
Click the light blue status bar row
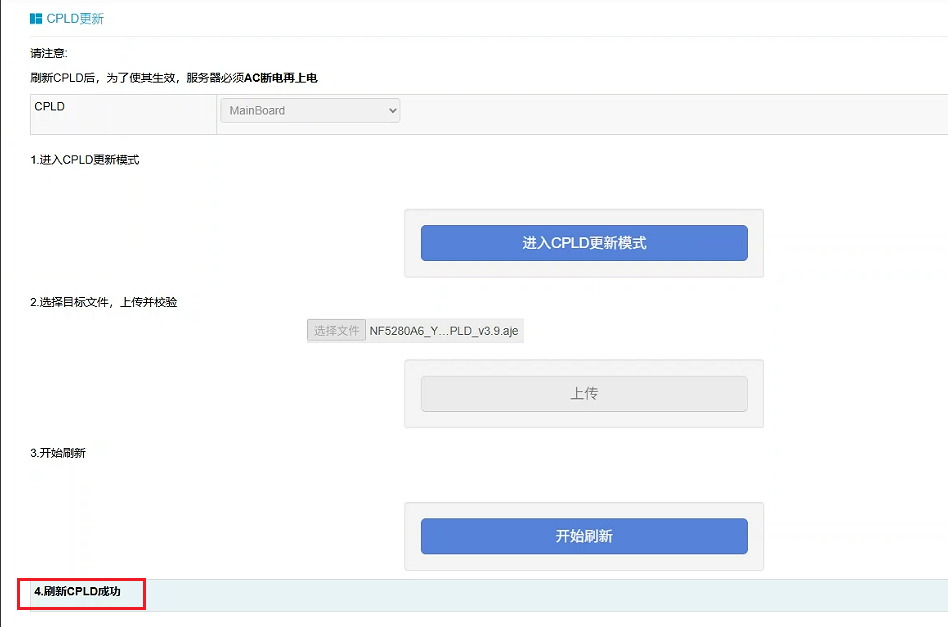tap(550, 594)
